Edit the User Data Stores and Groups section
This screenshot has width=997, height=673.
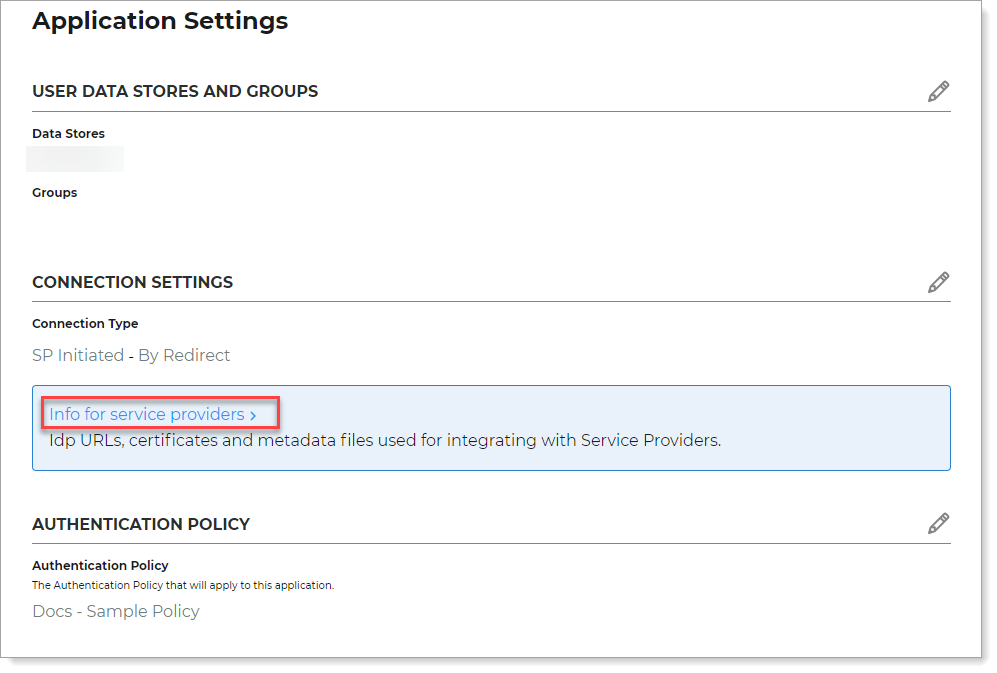[x=938, y=92]
